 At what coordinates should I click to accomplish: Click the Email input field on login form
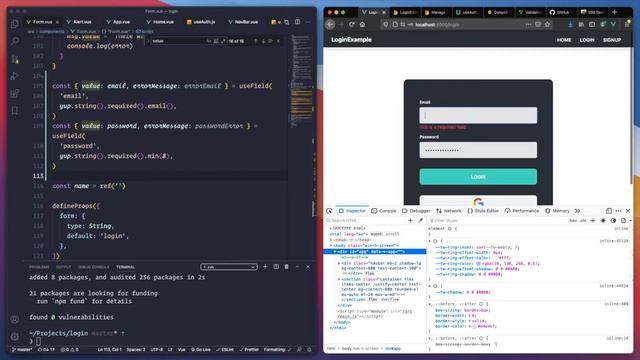pos(478,115)
